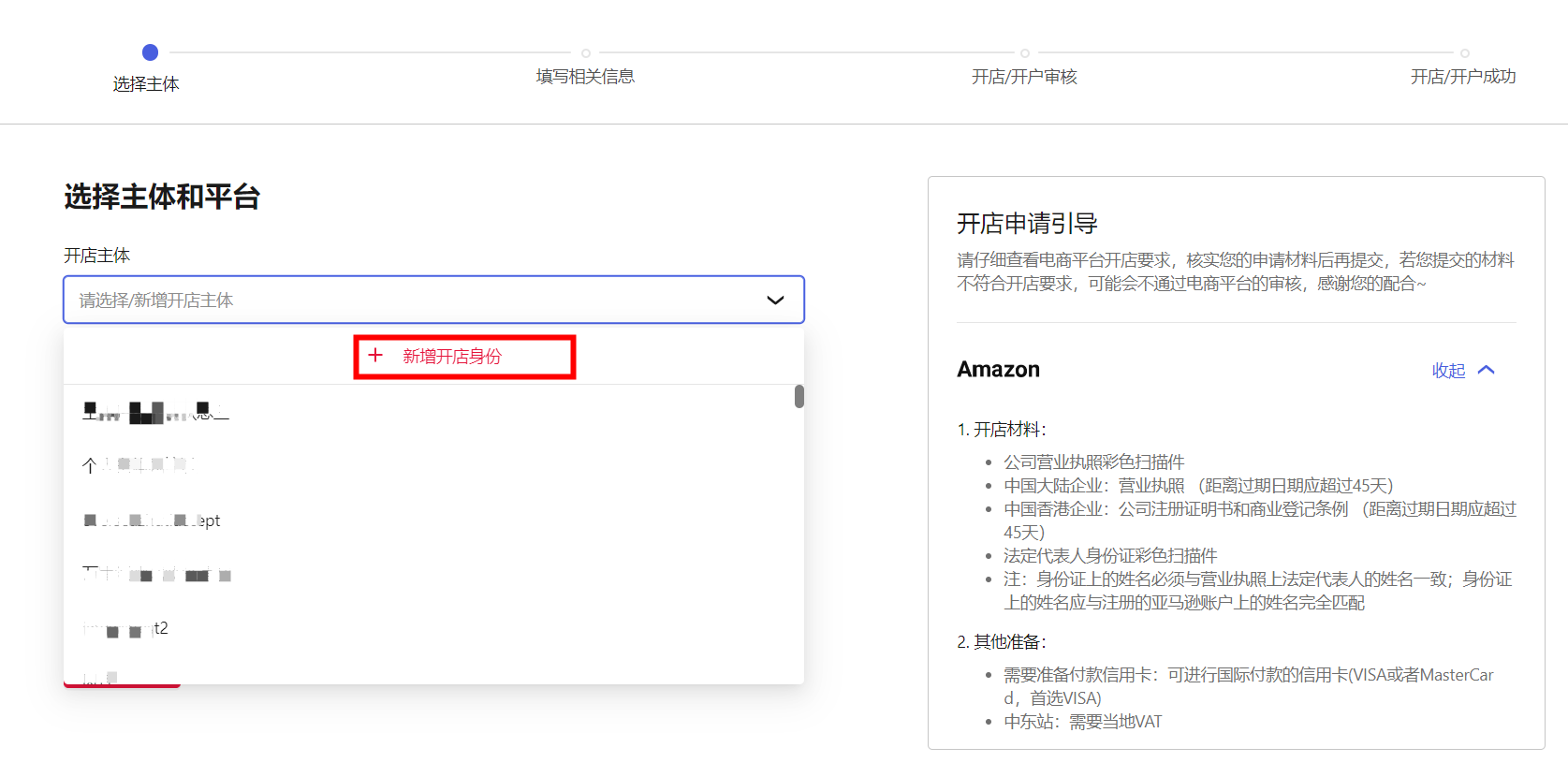Click the 开店/开户成功 step label
This screenshot has width=1568, height=777.
[x=1463, y=77]
